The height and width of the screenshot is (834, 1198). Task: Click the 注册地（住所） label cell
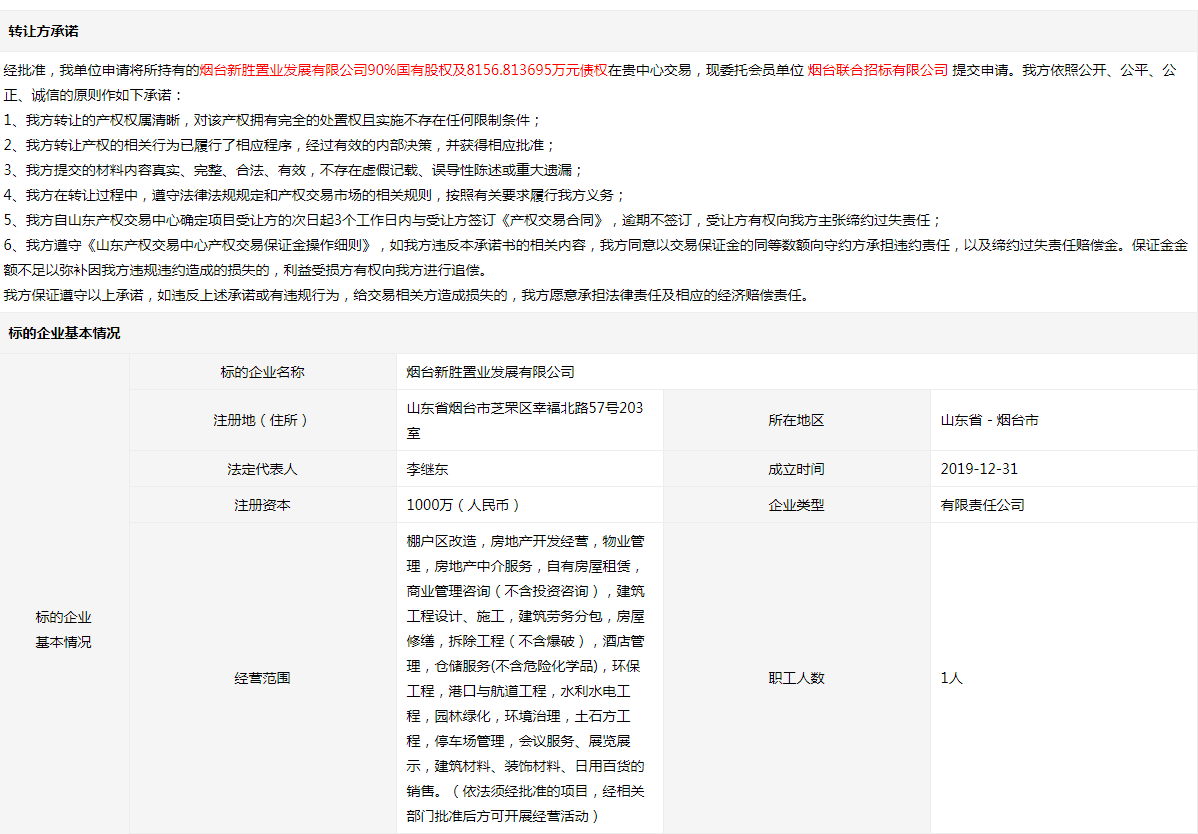(263, 420)
